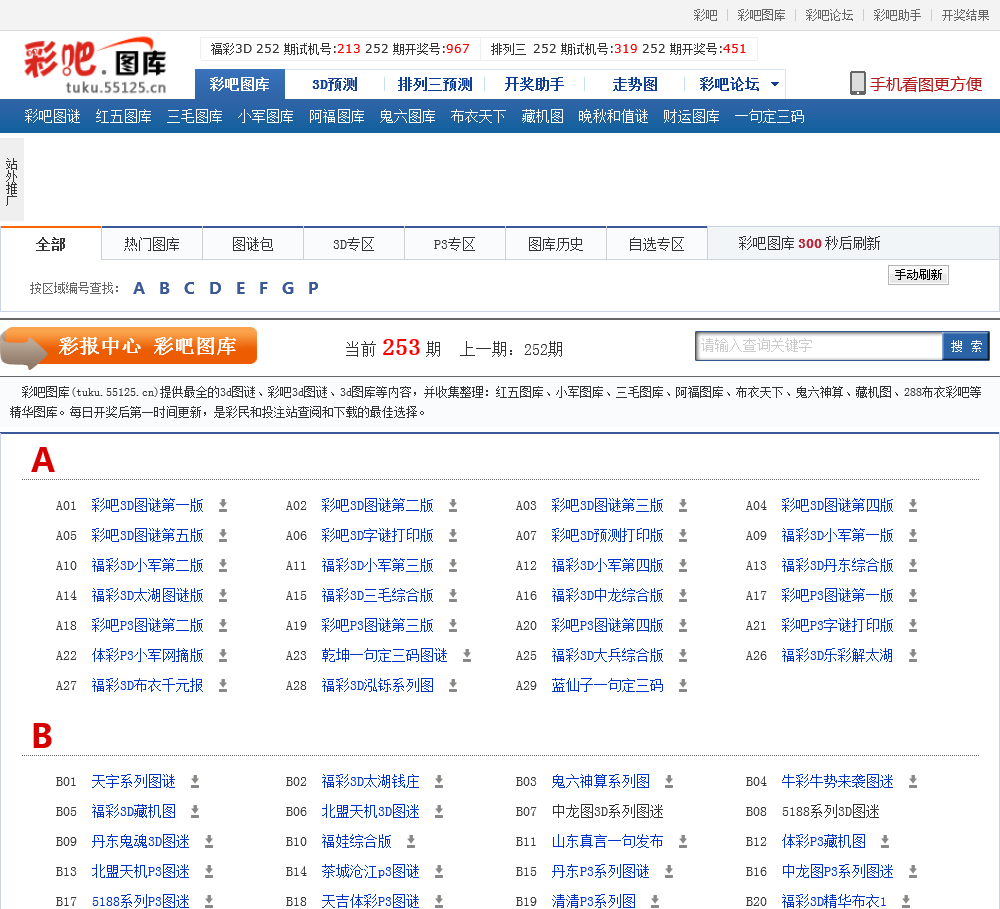
Task: Download 蓝仙子一句定三码 with its icon
Action: click(683, 686)
